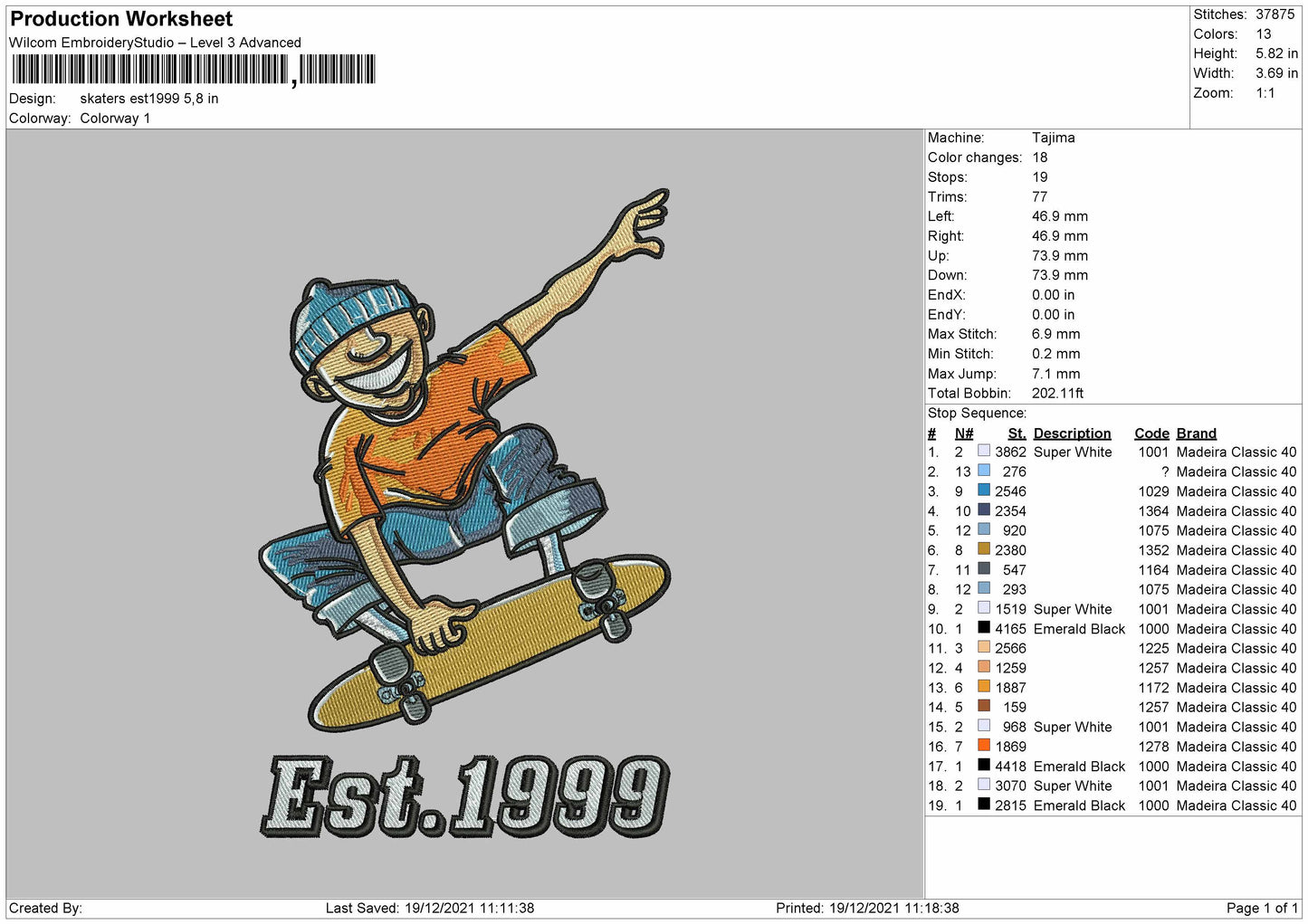
Task: Pick the amber swatch in stop 13
Action: pos(984,686)
